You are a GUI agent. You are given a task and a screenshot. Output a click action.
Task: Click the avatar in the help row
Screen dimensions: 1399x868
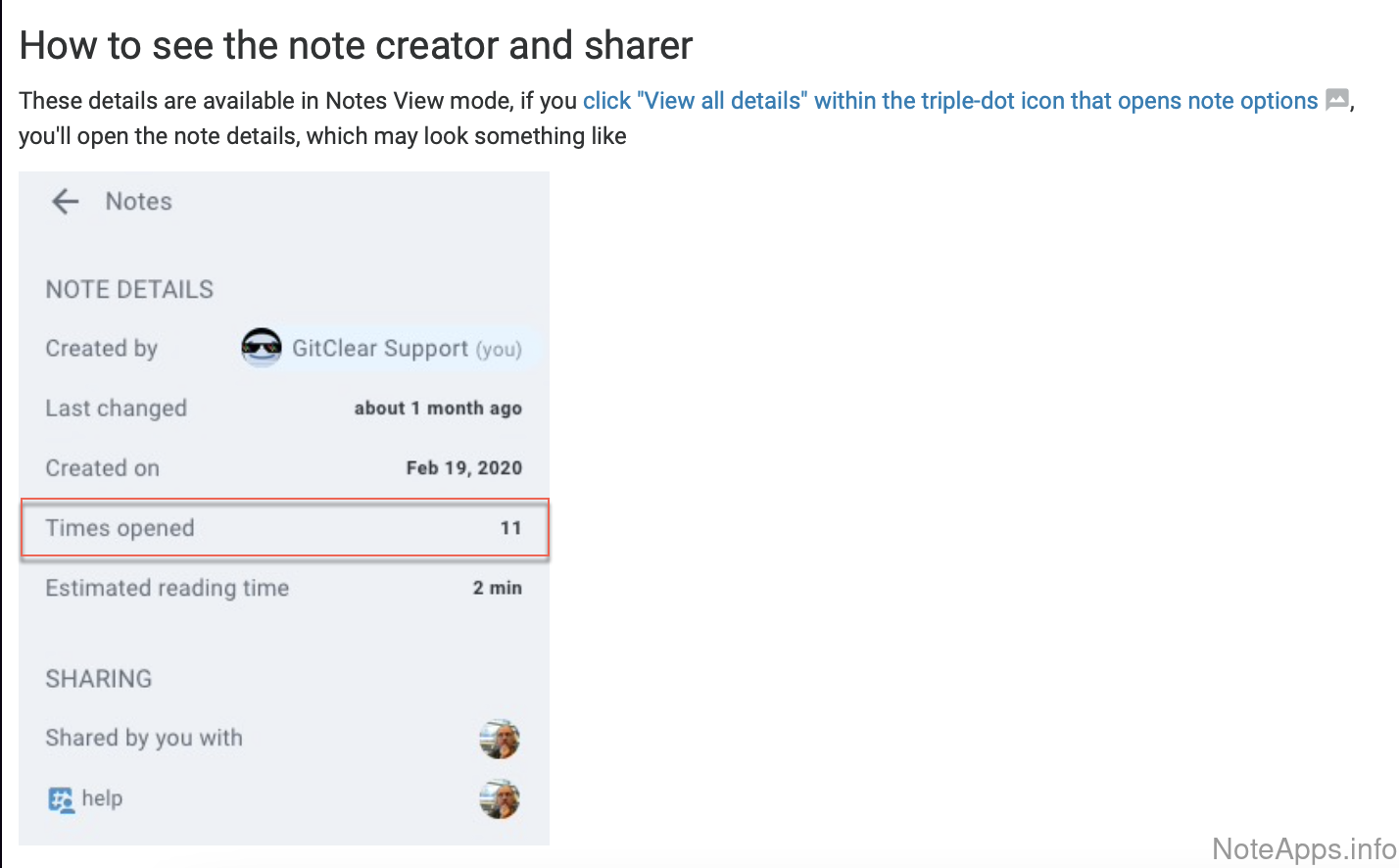pos(500,799)
